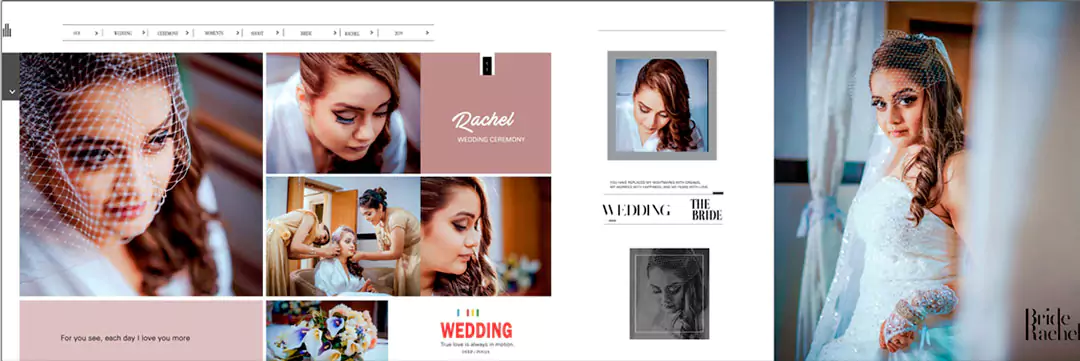Click the black serif 'WEDDING' wordmark
Screen dimensions: 1080x361
[636, 210]
